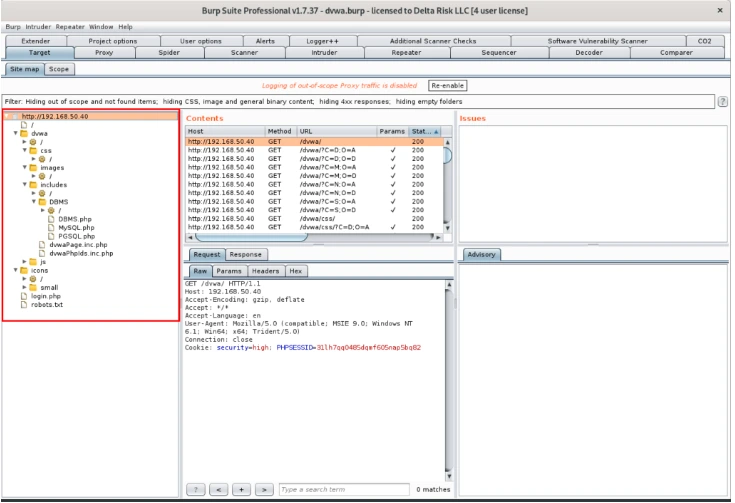The image size is (735, 503).
Task: Click the dvwa folder icon in site map
Action: click(24, 134)
